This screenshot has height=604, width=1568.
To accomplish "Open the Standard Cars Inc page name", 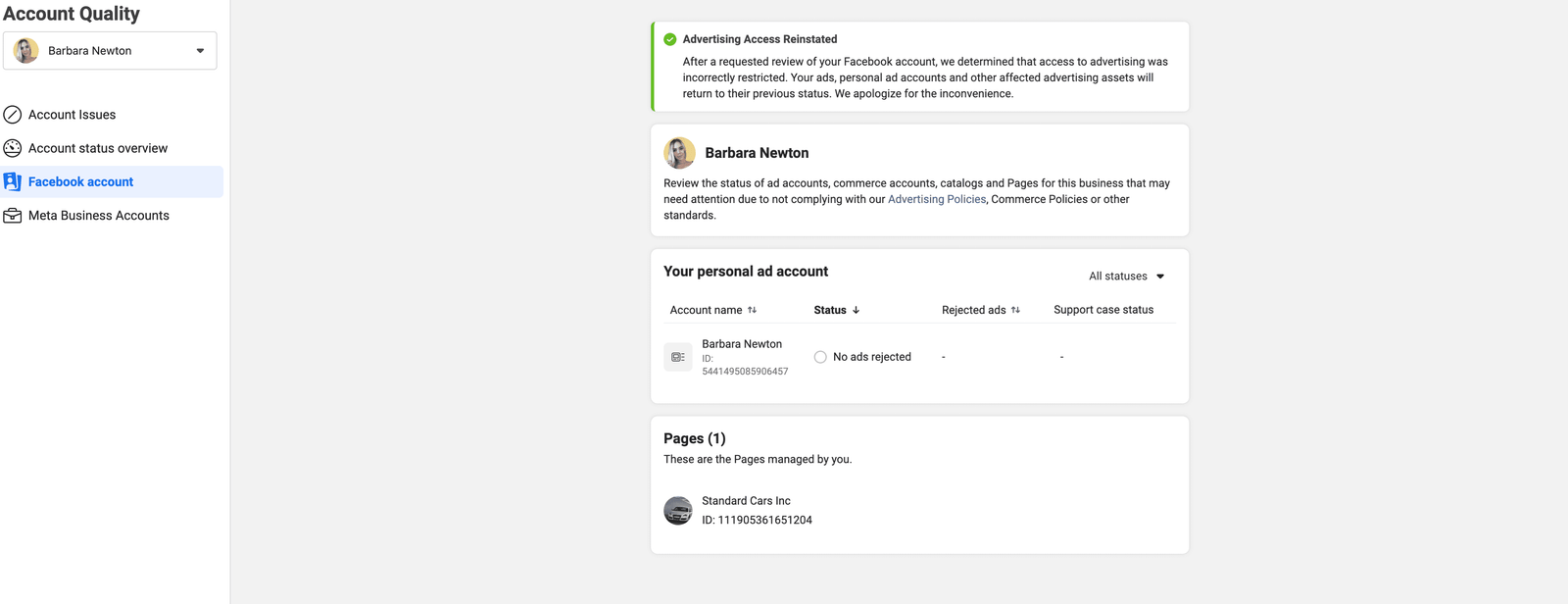I will 746,501.
